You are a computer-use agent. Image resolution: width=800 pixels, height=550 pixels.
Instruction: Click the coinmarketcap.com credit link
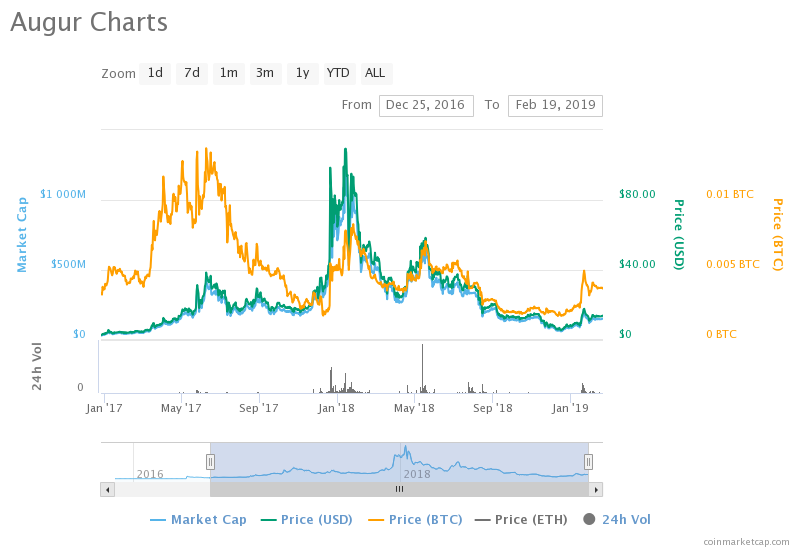coord(746,542)
